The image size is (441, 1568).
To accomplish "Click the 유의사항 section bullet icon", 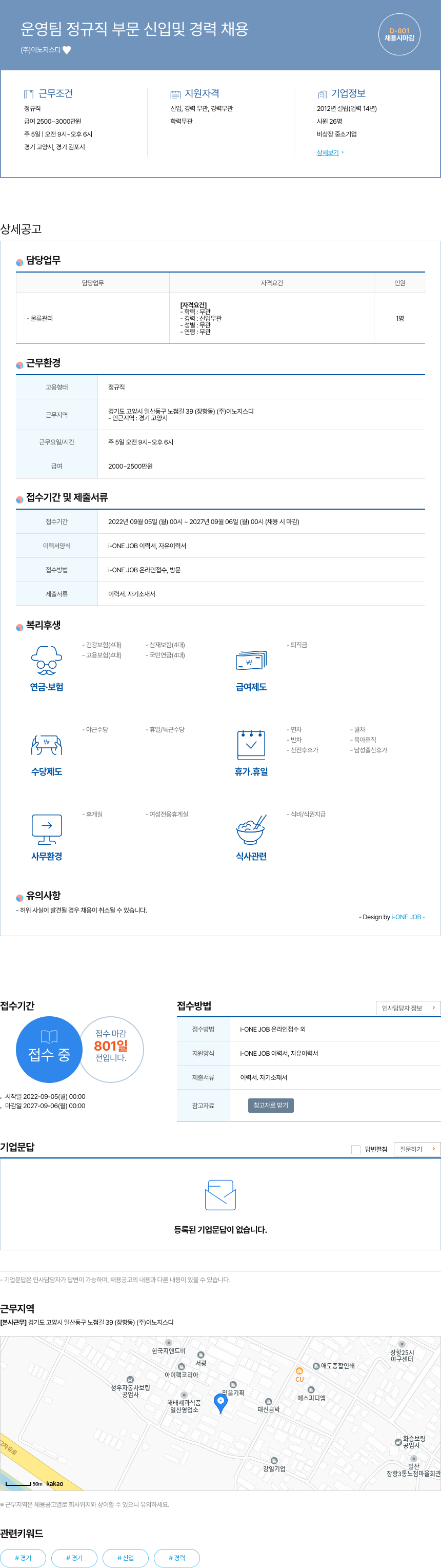I will pyautogui.click(x=19, y=897).
